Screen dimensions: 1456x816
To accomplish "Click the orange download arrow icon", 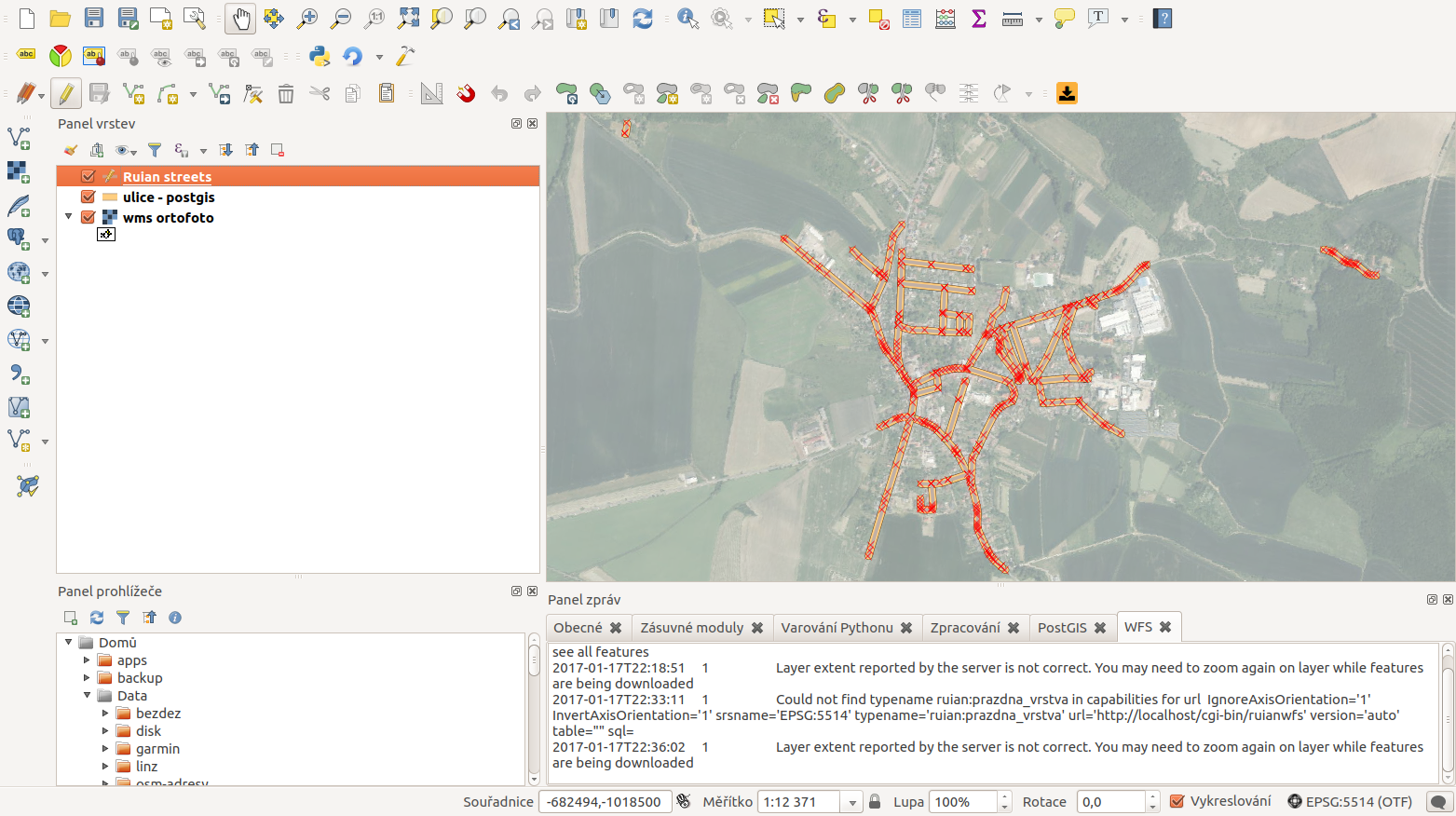I will pos(1068,93).
